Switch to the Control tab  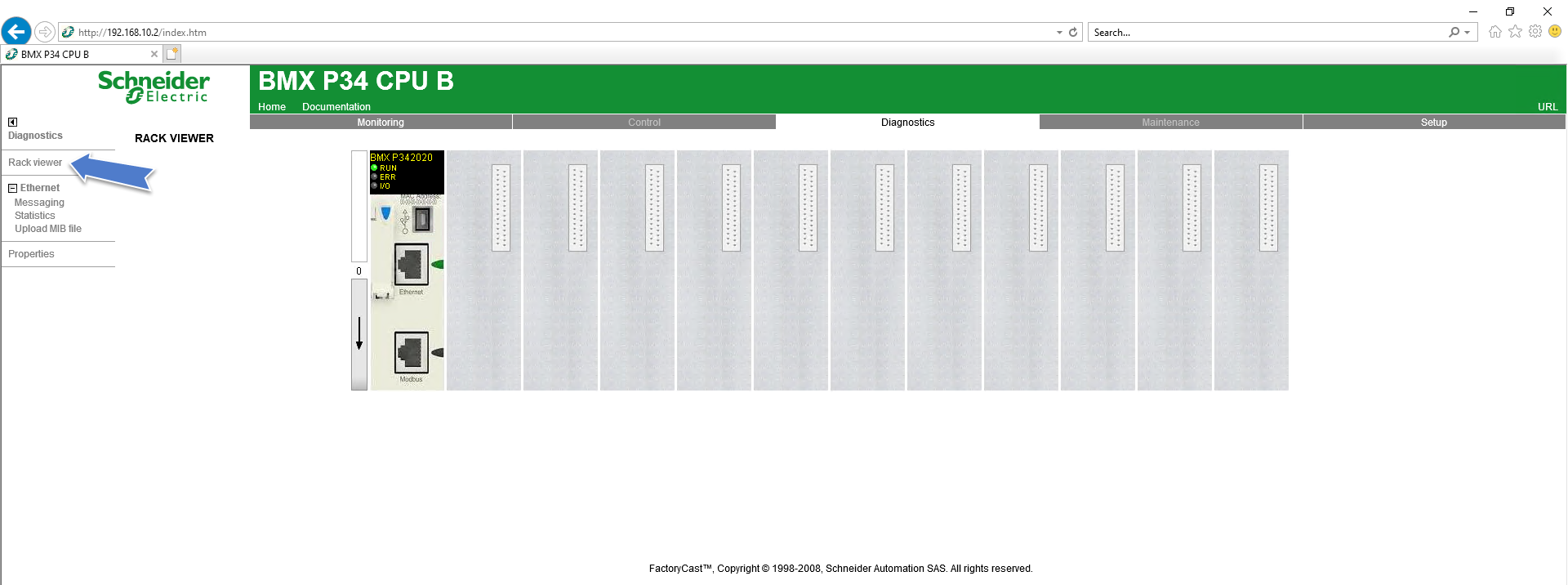click(644, 123)
